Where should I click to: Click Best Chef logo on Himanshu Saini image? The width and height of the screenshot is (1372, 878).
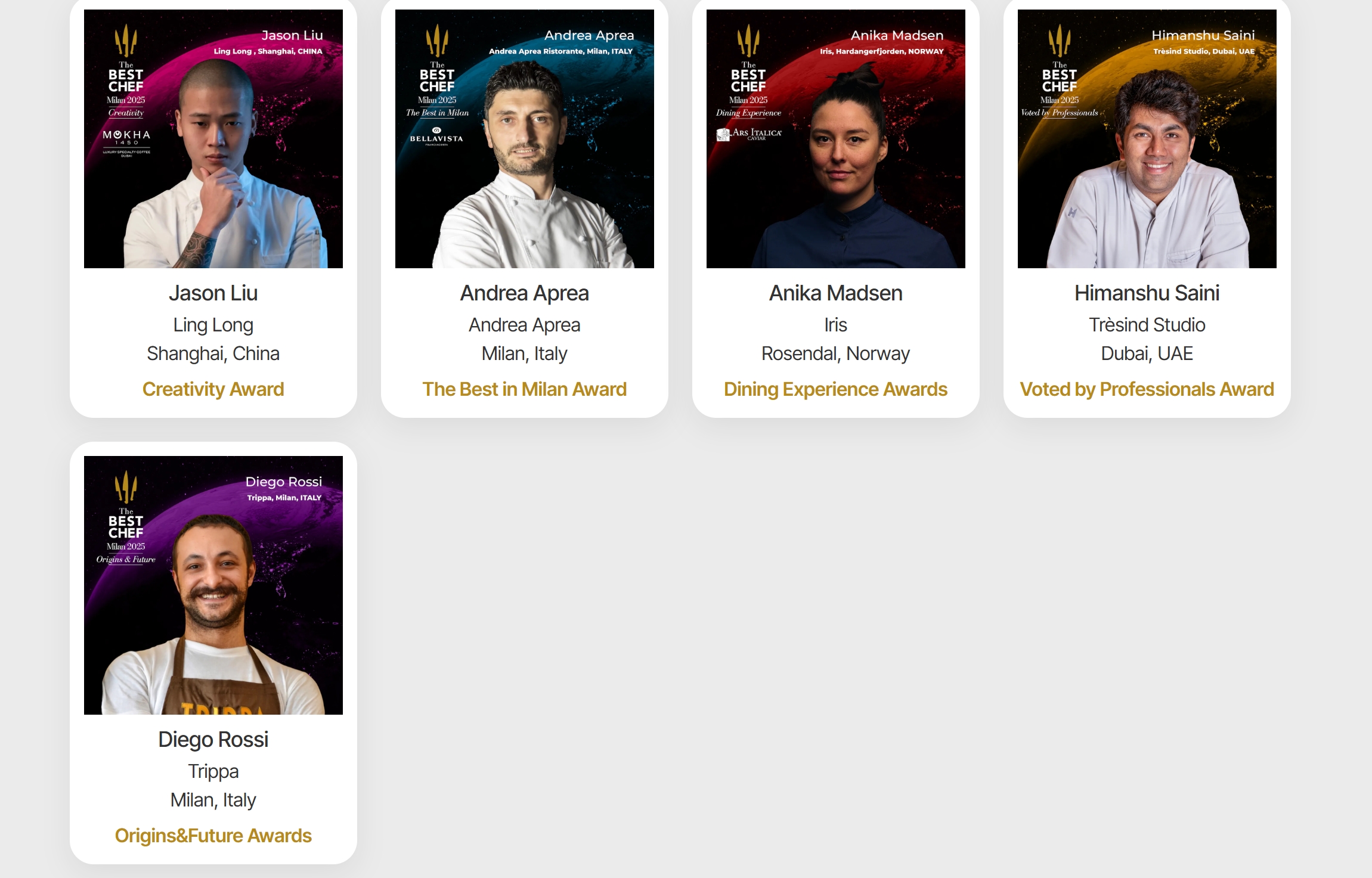pos(1060,64)
